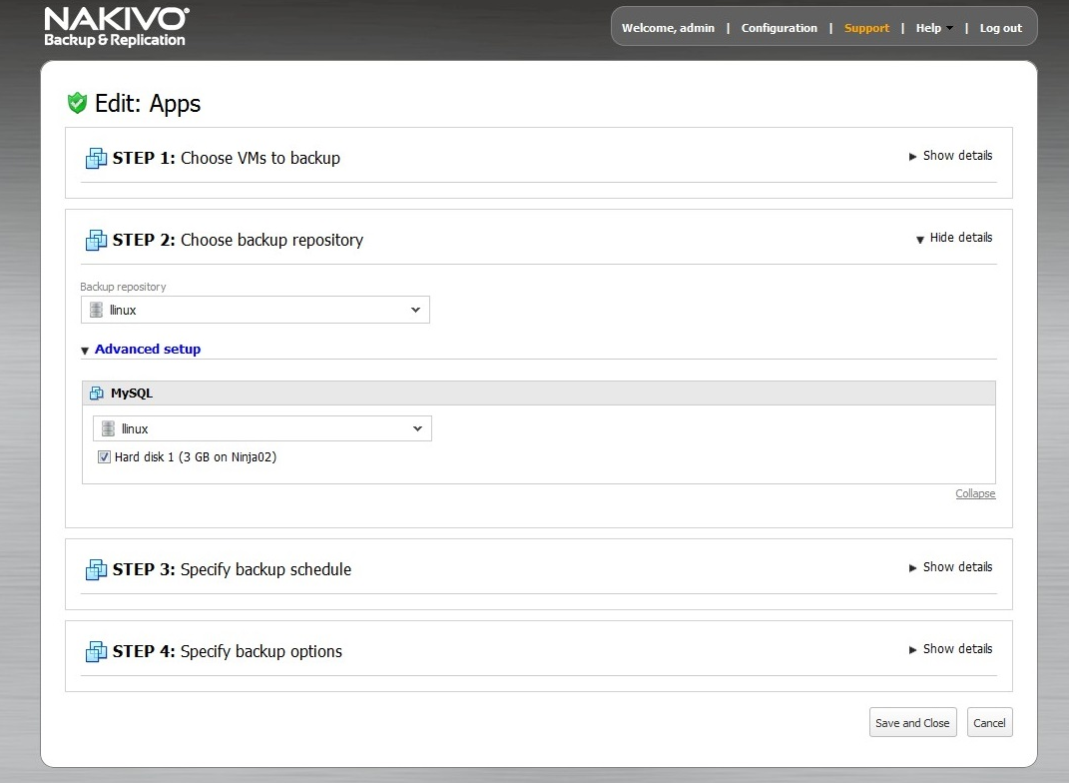The image size is (1069, 783).
Task: Log out of the application
Action: (1001, 28)
